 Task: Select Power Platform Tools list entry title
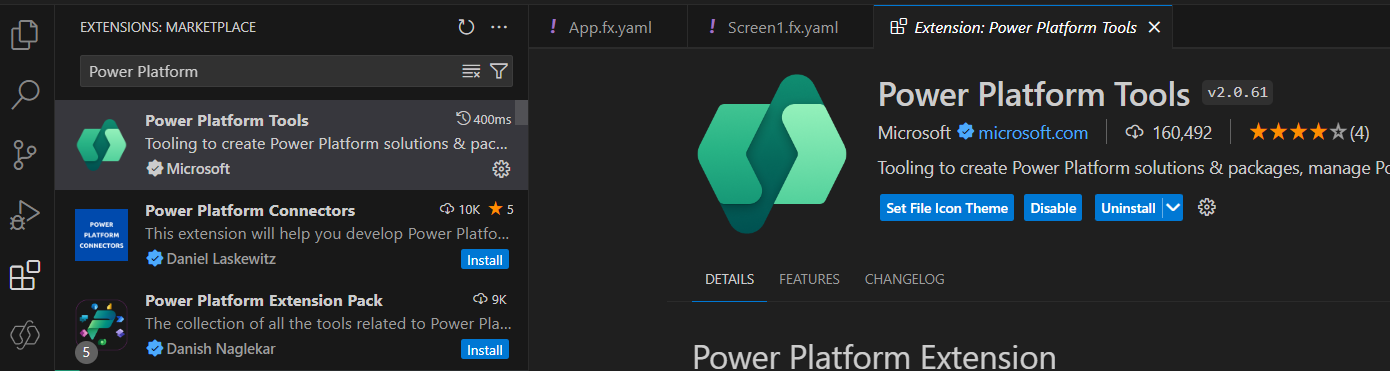(x=227, y=120)
